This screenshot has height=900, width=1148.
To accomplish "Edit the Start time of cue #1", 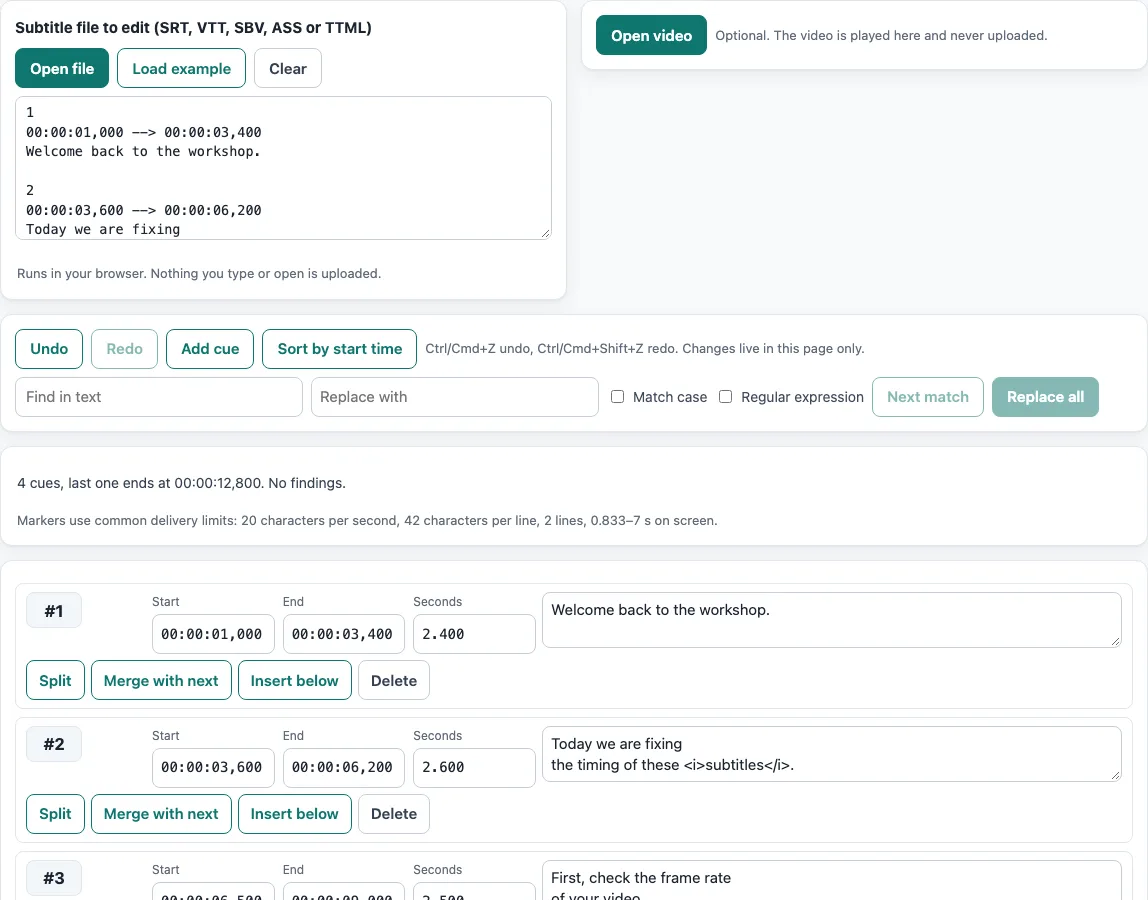I will (x=213, y=634).
